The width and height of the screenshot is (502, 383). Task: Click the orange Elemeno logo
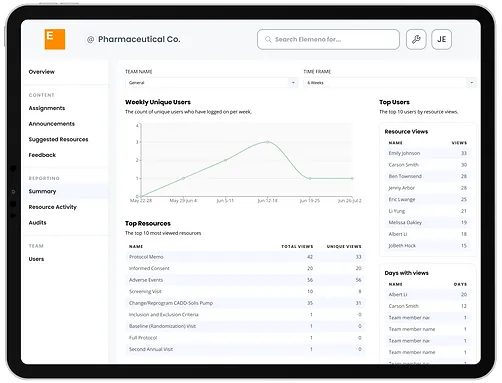pos(55,39)
